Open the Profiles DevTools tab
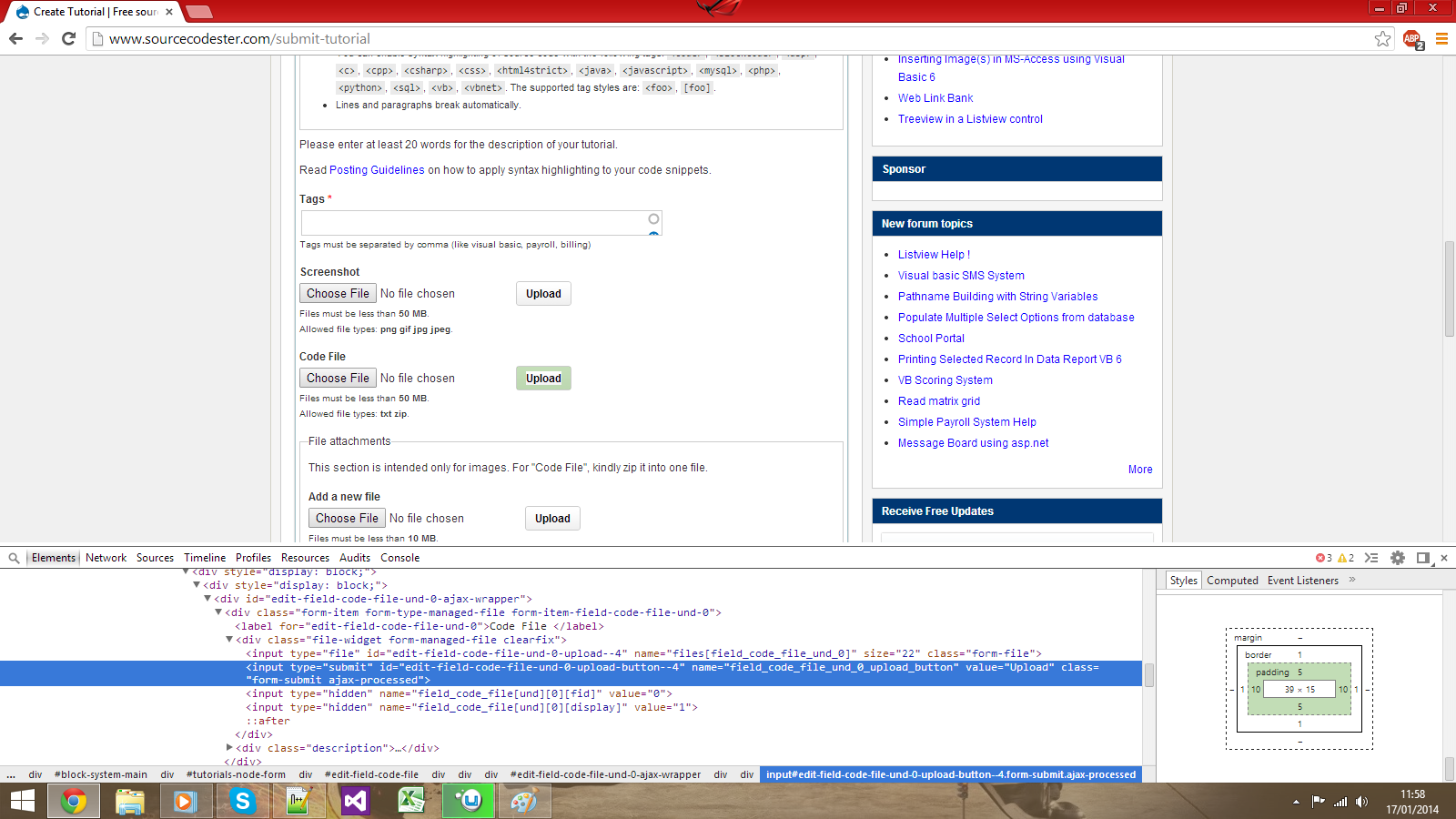The height and width of the screenshot is (819, 1456). (253, 558)
